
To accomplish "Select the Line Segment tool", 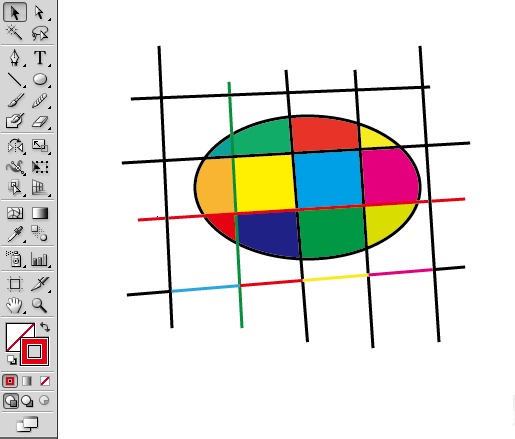I will pyautogui.click(x=15, y=79).
